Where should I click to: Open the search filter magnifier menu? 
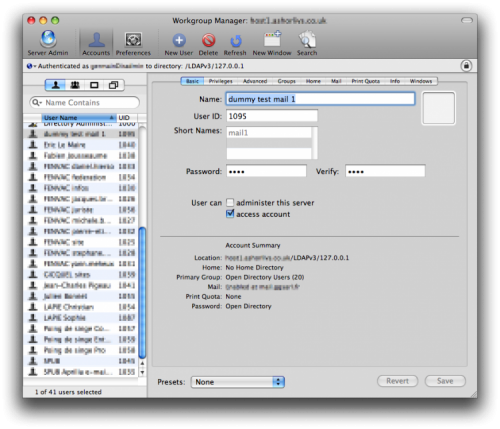coord(37,102)
